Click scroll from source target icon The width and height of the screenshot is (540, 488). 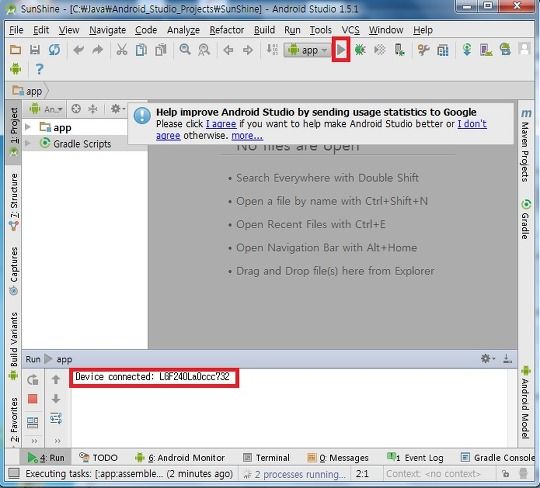[76, 109]
